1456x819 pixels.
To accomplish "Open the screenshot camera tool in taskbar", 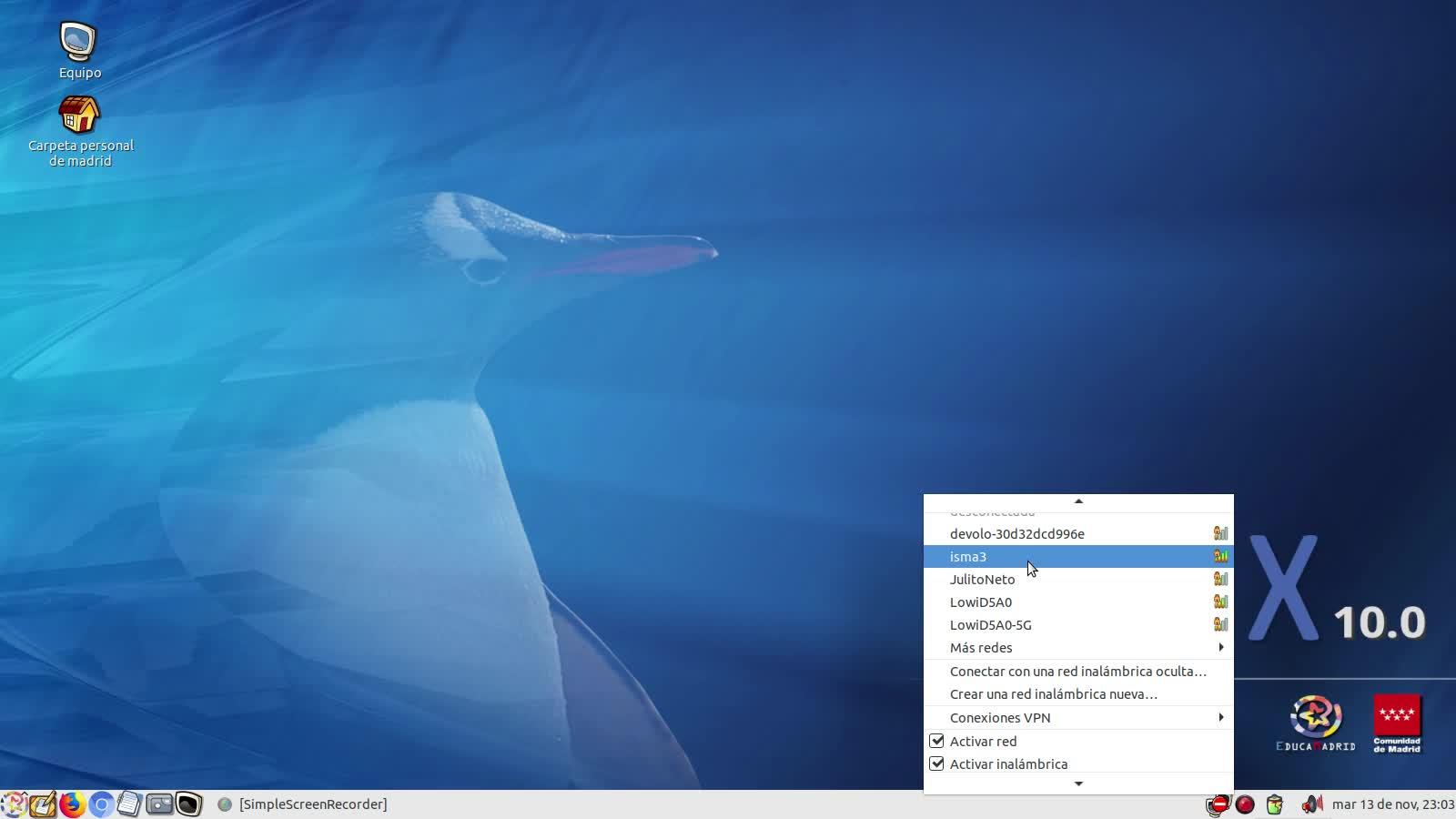I will coord(159,804).
